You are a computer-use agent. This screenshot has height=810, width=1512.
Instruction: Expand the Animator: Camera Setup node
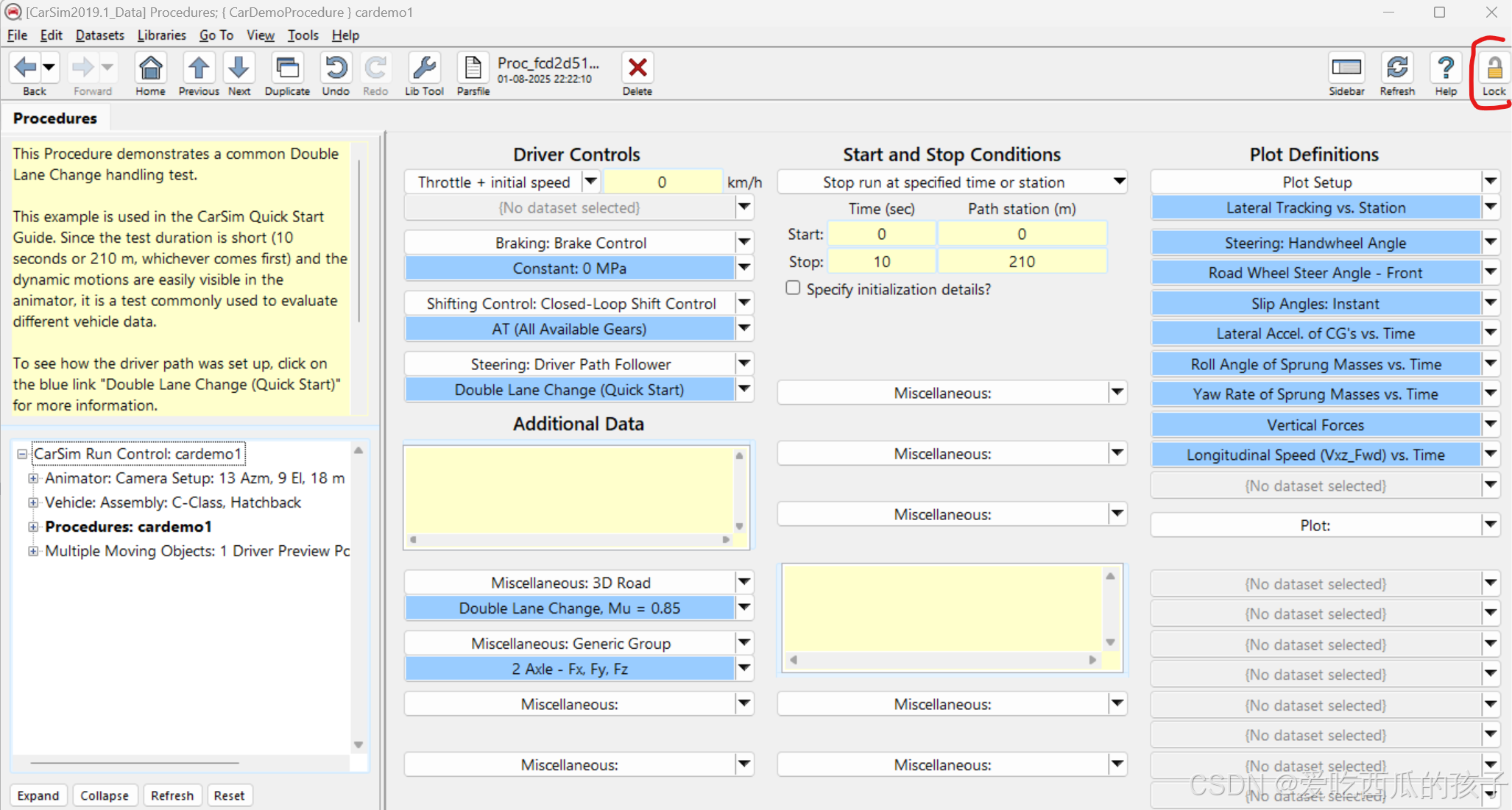coord(33,478)
